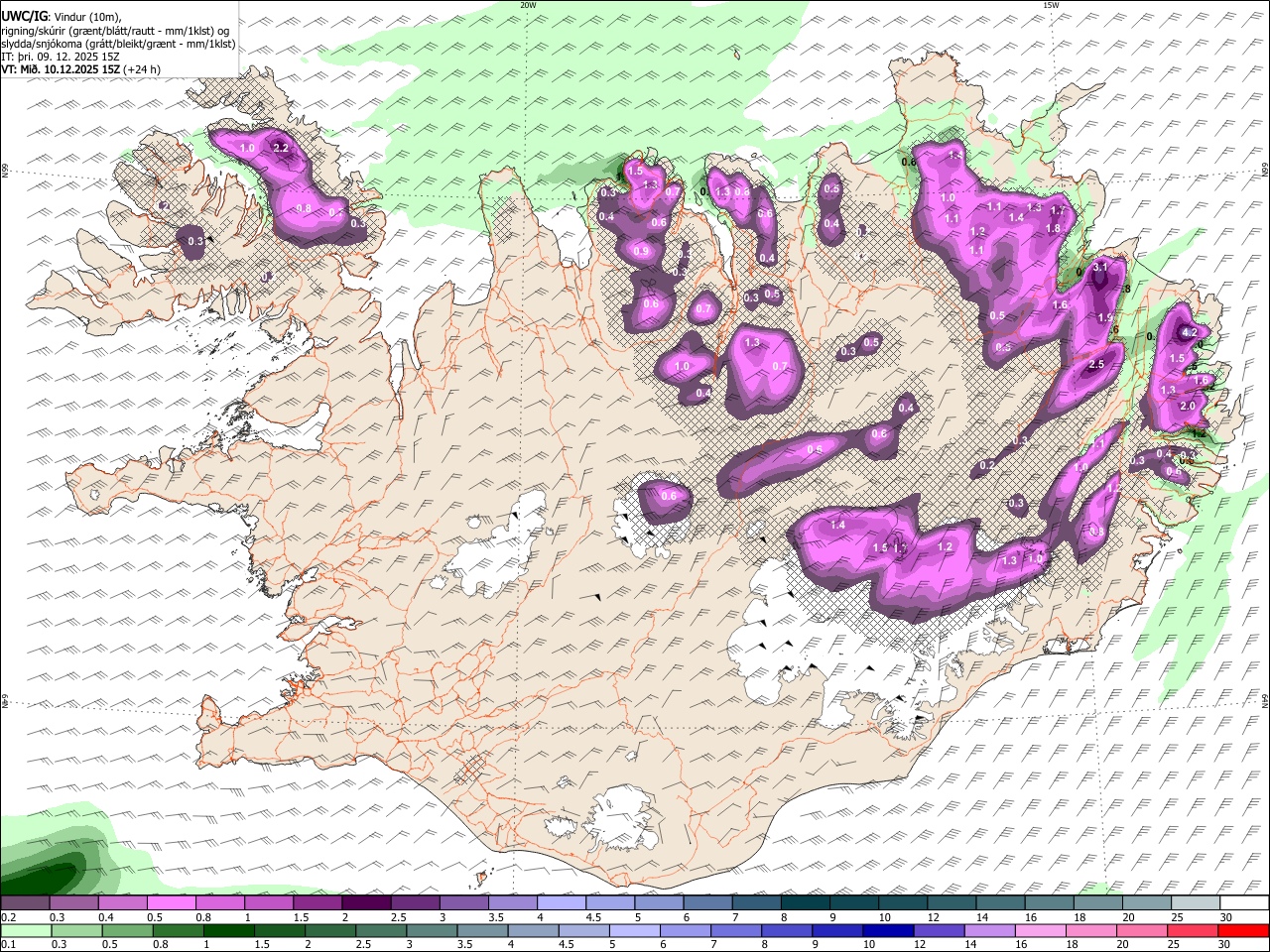Click the 2.2 snowfall value in the Westfjords
The height and width of the screenshot is (952, 1270).
point(280,148)
